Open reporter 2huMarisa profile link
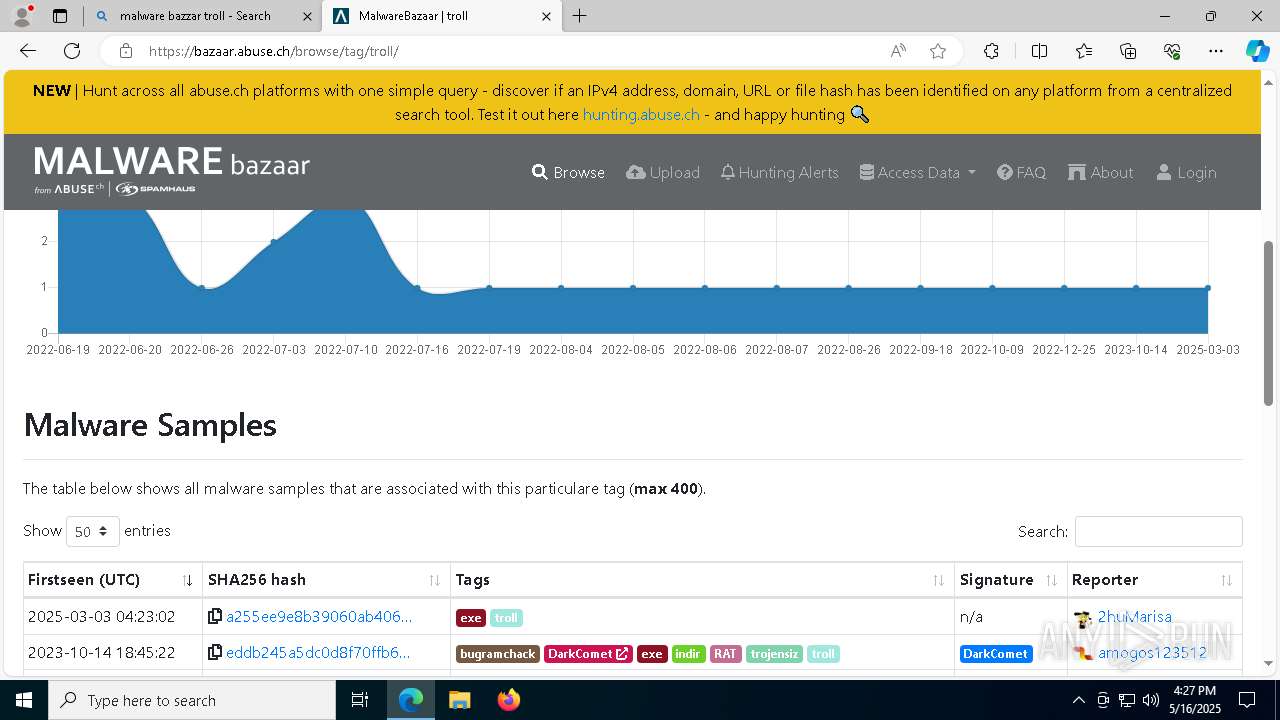Screen dimensions: 1280x720 [1134, 617]
